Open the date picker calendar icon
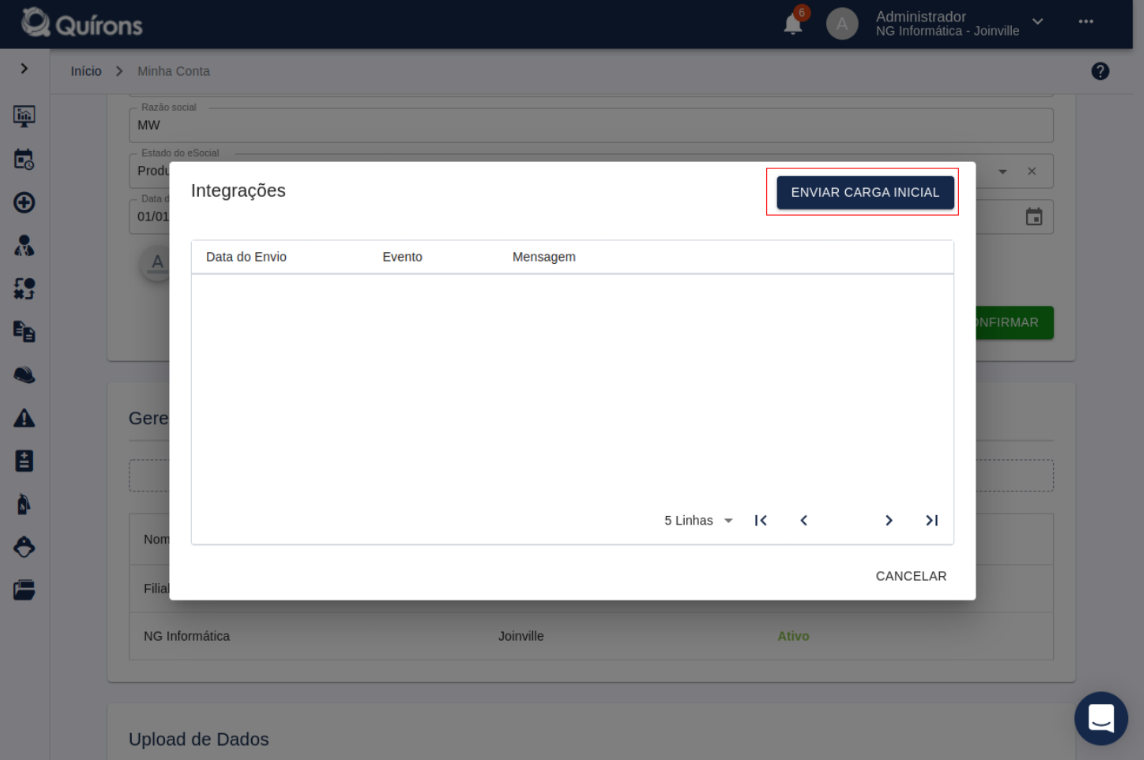 pos(1034,217)
